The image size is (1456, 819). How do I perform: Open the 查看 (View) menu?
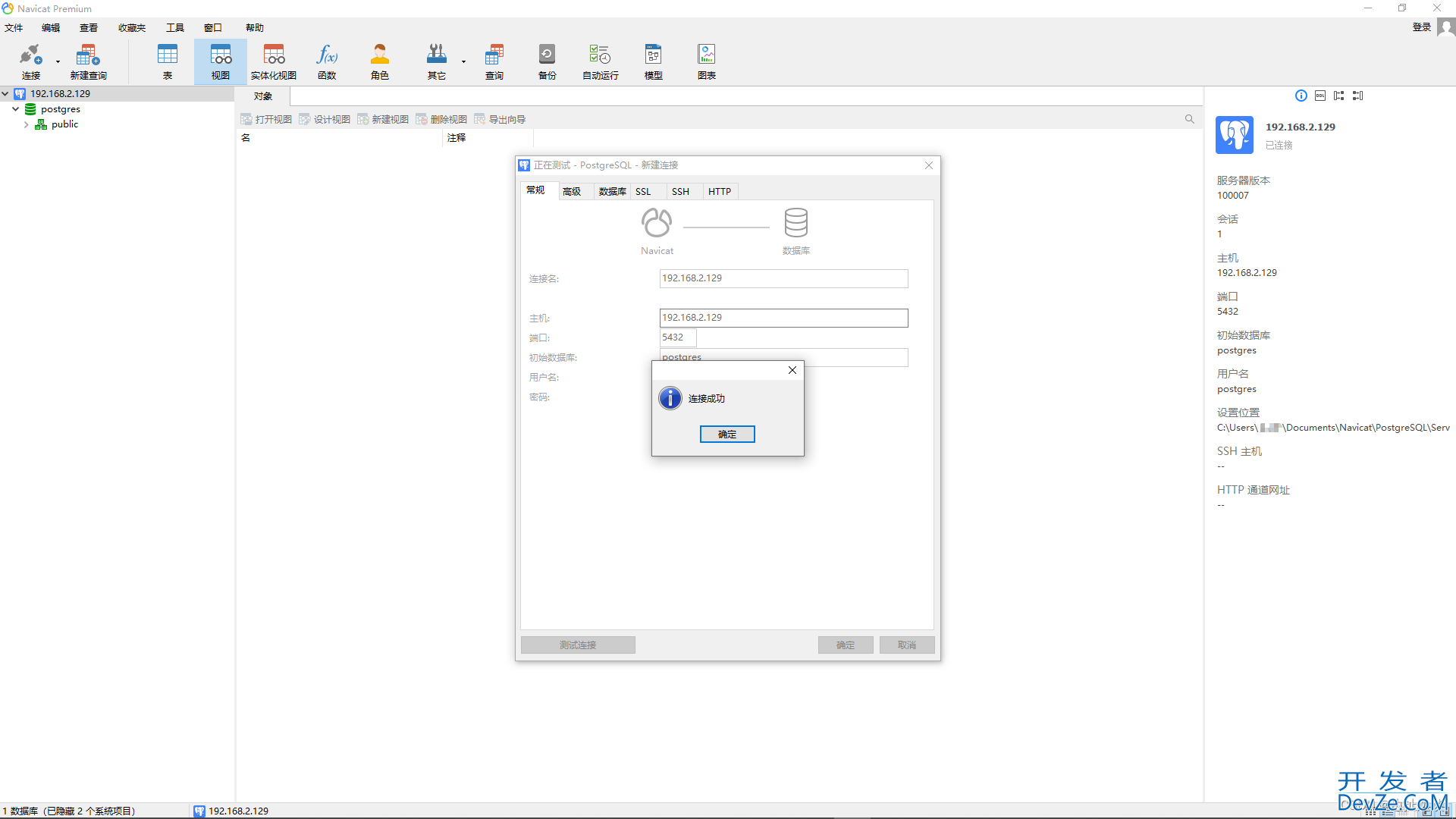click(89, 28)
